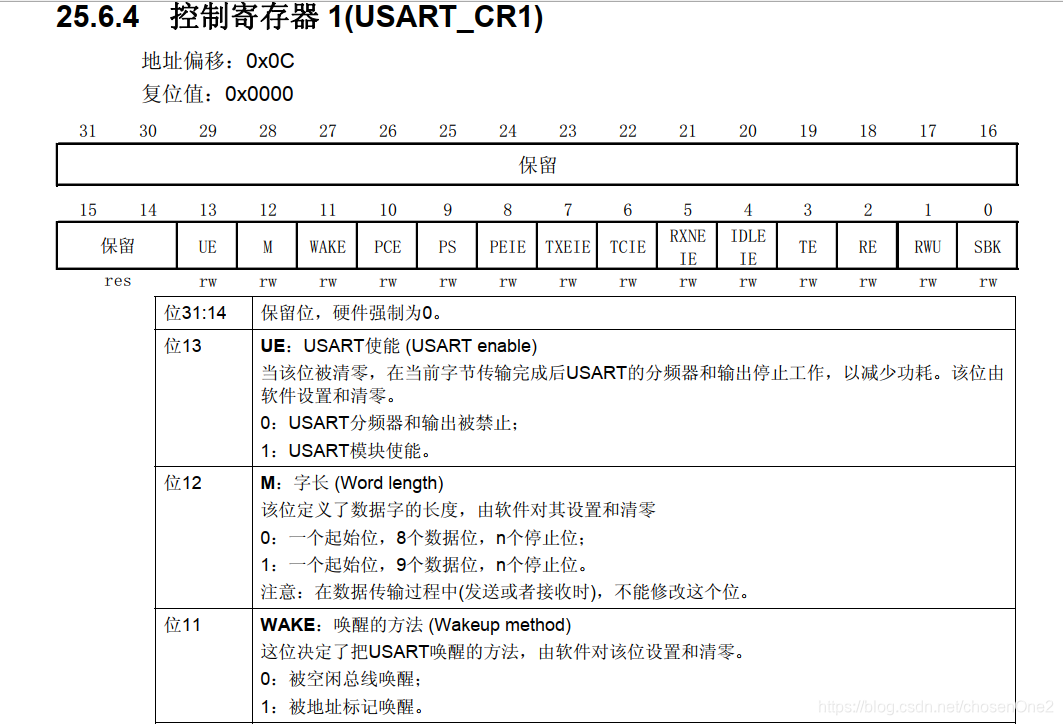Click the TE bit field cell
This screenshot has width=1063, height=725.
point(807,246)
